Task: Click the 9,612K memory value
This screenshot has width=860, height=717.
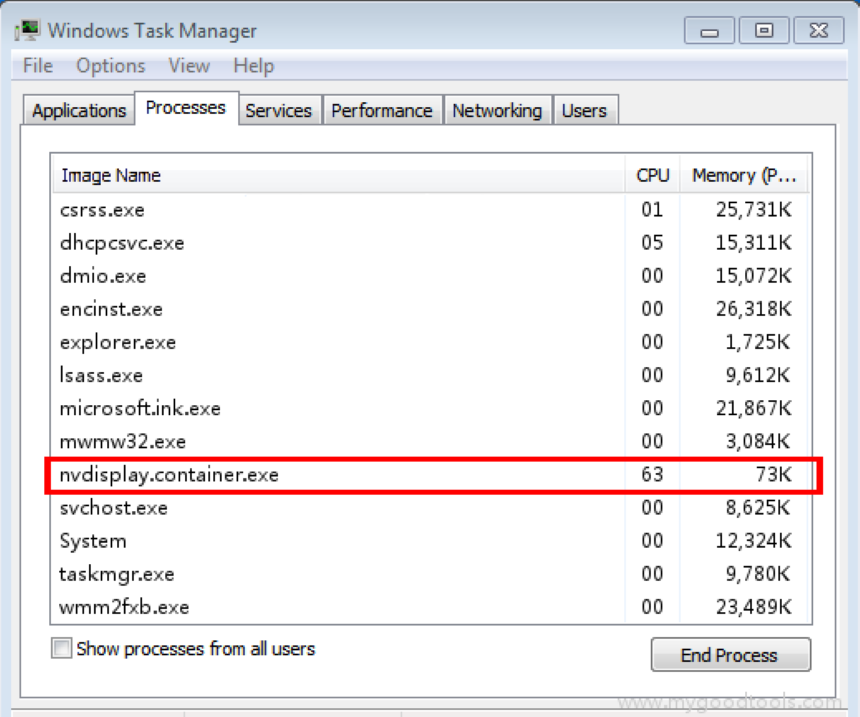Action: (x=758, y=375)
